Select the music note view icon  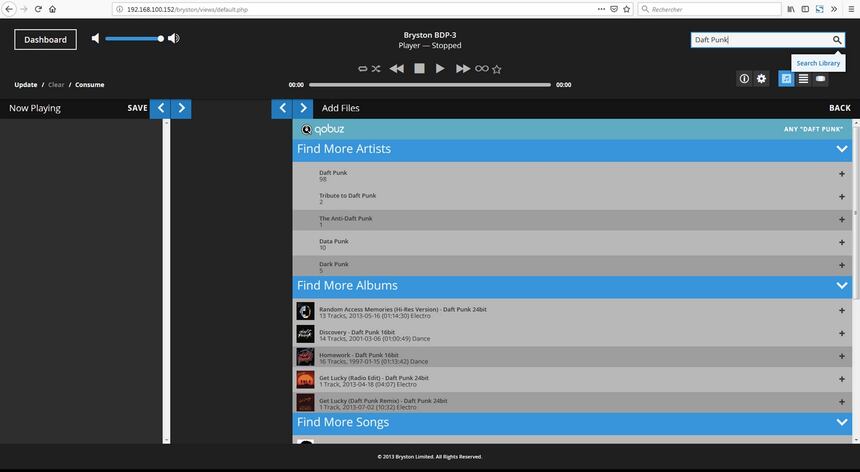coord(786,78)
